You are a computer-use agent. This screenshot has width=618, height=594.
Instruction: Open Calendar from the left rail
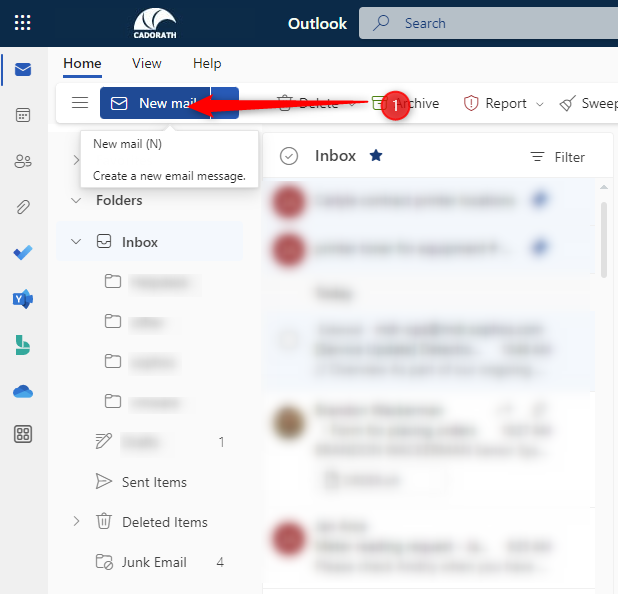click(23, 115)
